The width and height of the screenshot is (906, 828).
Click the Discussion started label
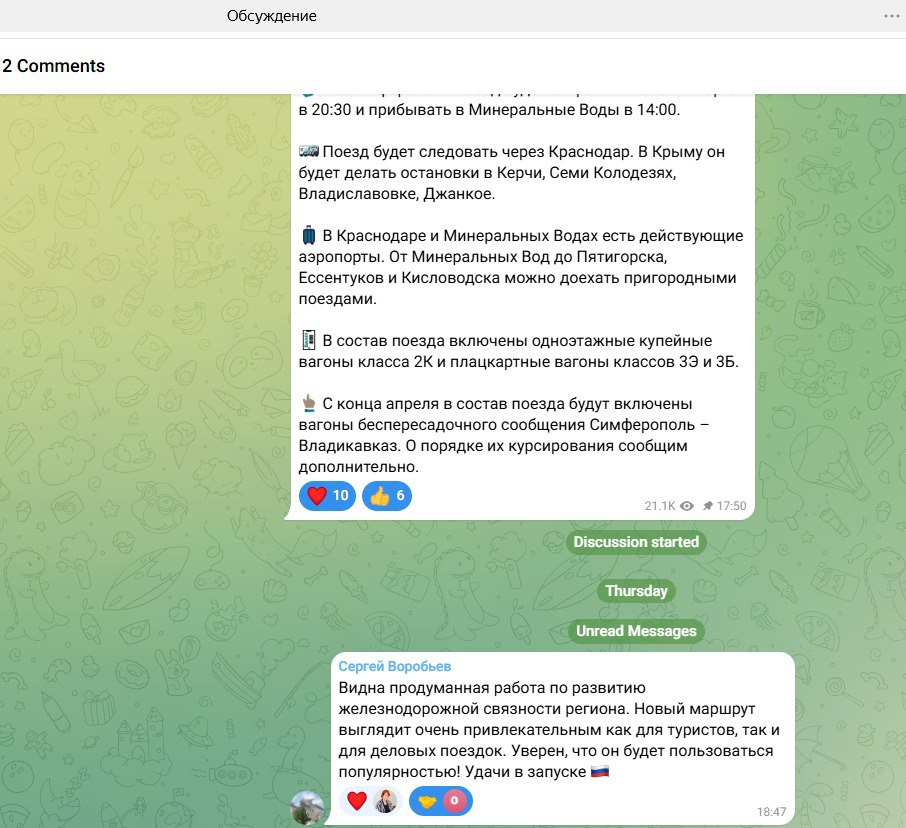(636, 542)
